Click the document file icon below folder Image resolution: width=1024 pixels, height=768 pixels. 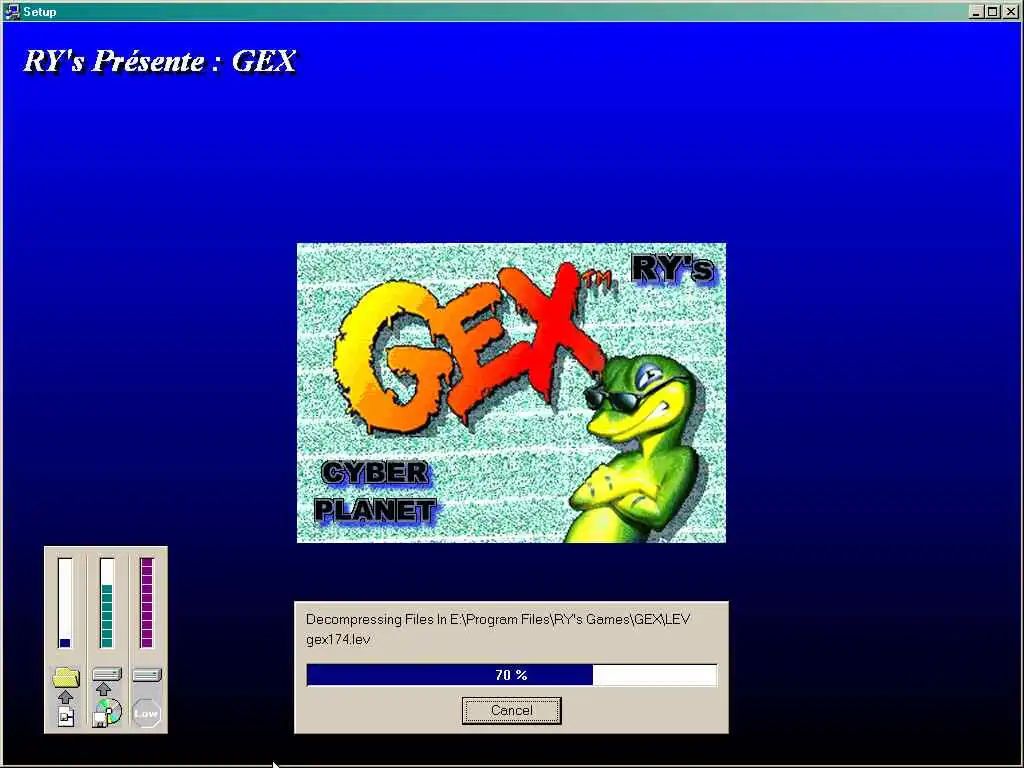point(66,716)
